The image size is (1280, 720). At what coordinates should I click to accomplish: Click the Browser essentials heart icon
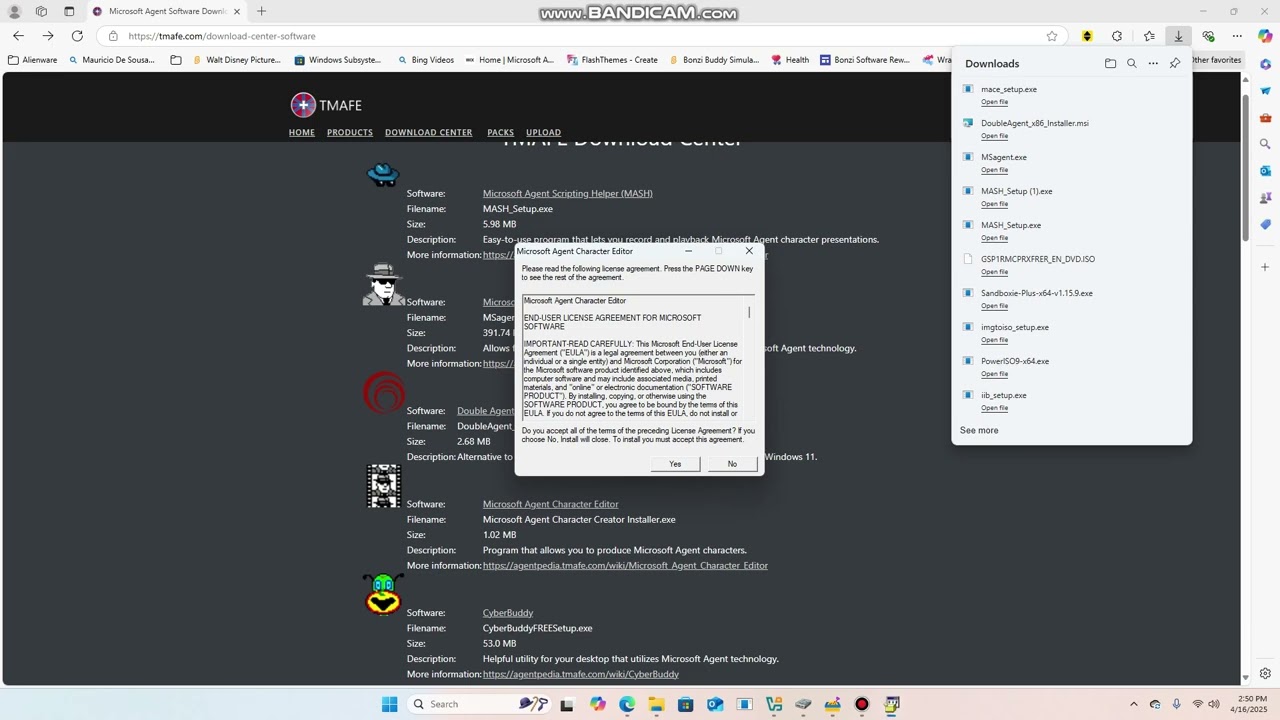coord(1208,36)
